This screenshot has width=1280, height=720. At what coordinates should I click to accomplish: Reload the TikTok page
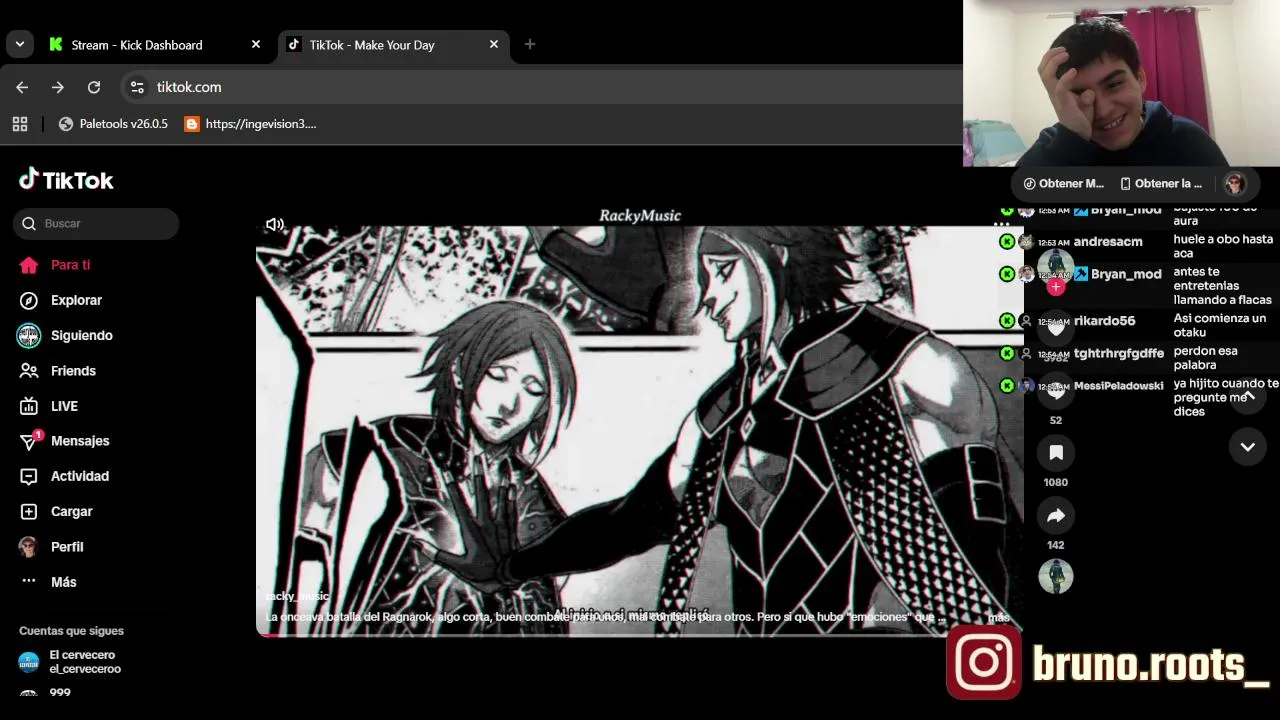tap(94, 87)
